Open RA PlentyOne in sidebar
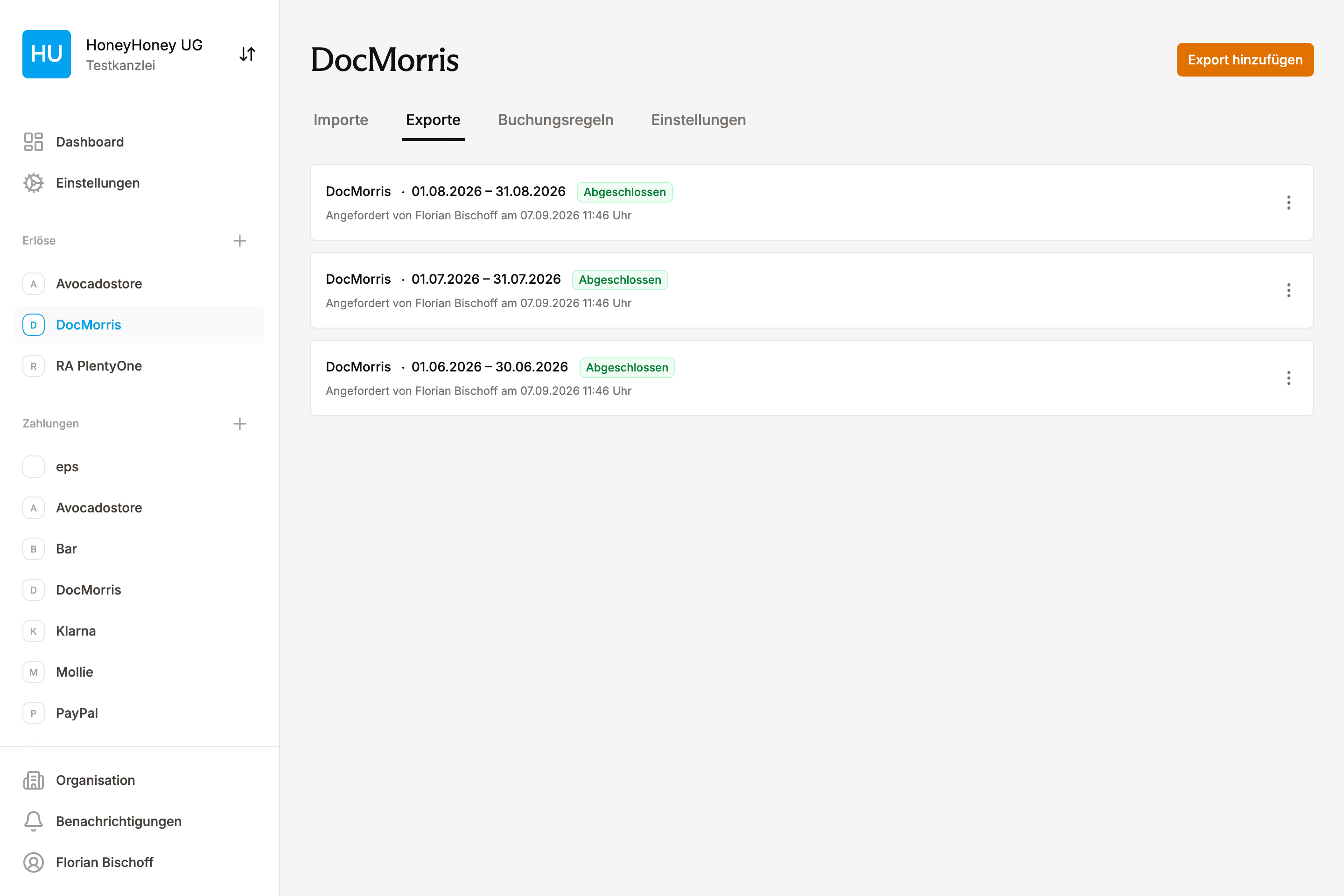The image size is (1344, 896). [x=140, y=366]
